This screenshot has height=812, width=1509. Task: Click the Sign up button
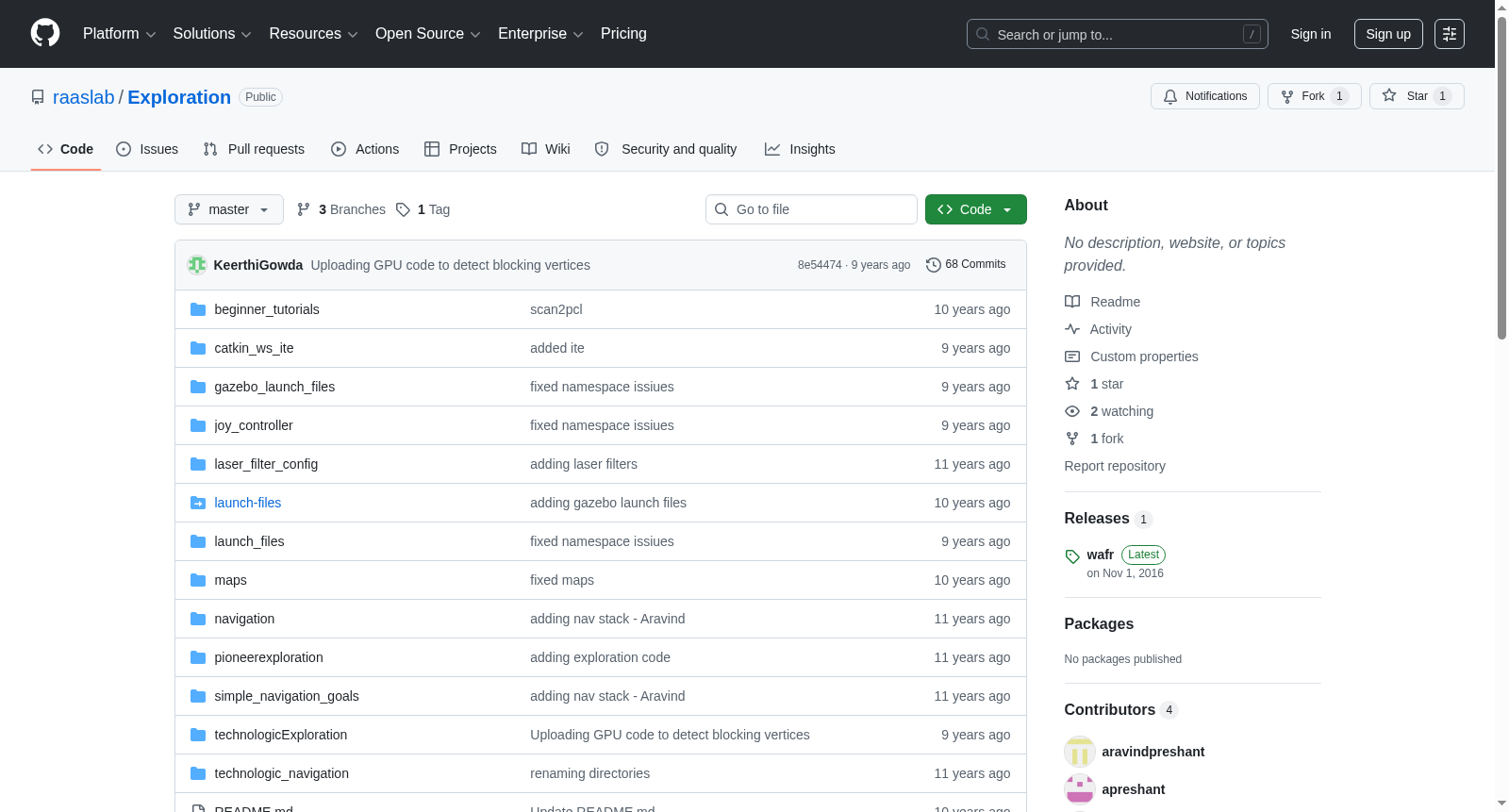1388,34
